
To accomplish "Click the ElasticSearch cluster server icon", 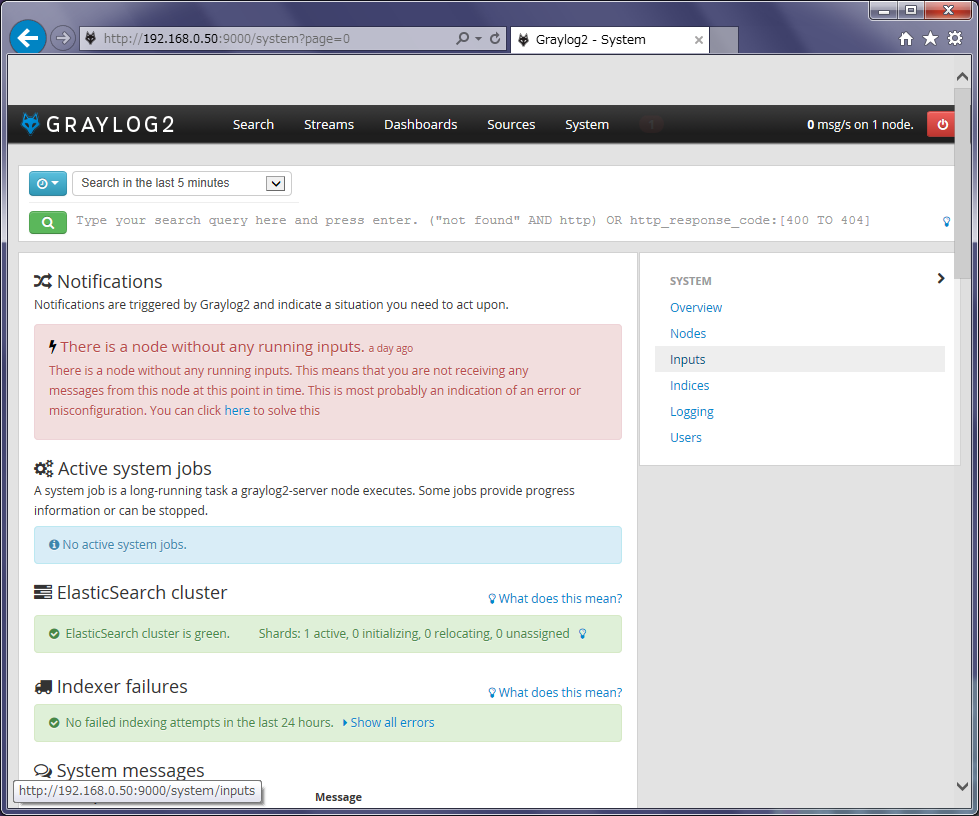I will coord(43,592).
